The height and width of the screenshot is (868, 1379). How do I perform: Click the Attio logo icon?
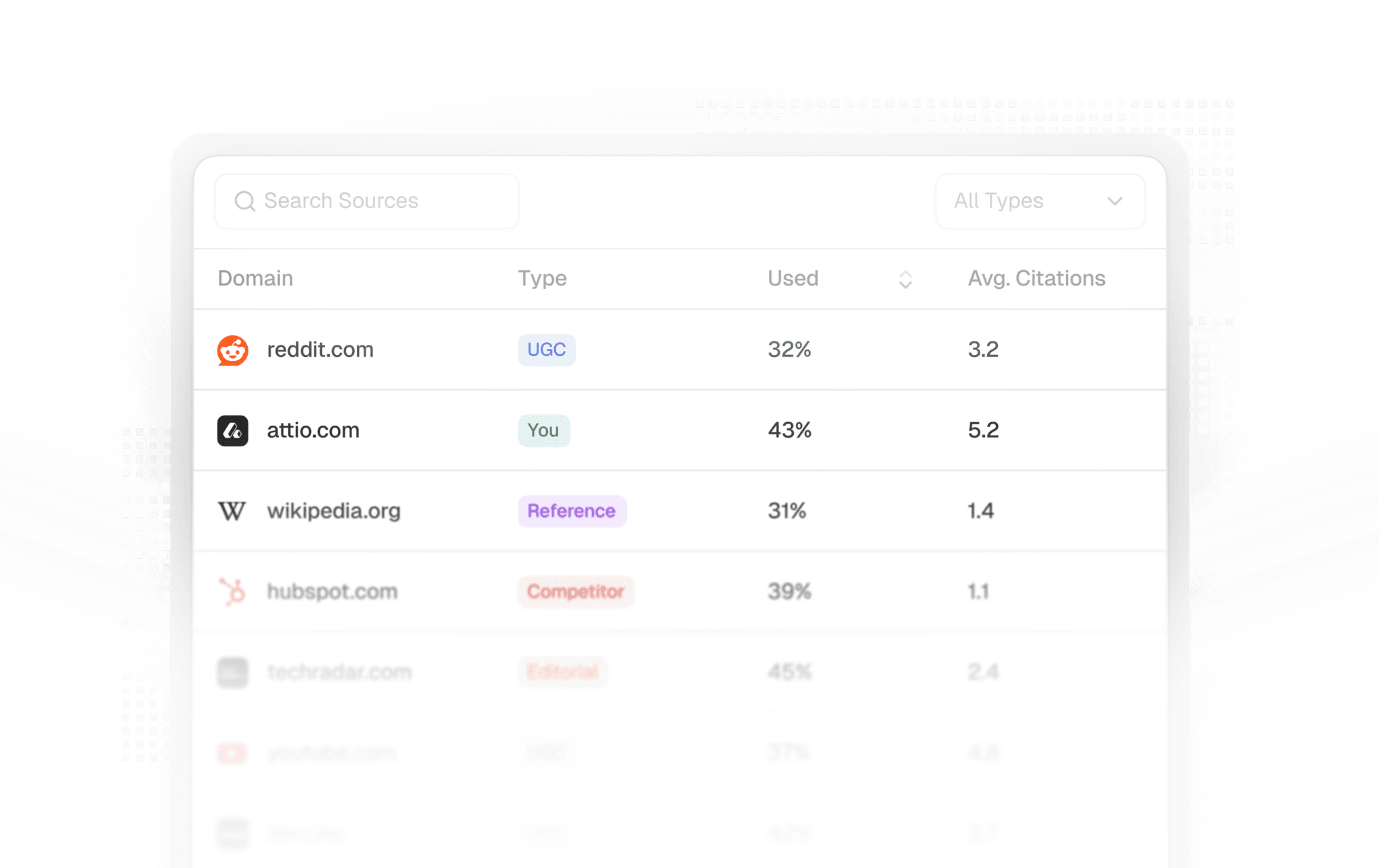(232, 431)
